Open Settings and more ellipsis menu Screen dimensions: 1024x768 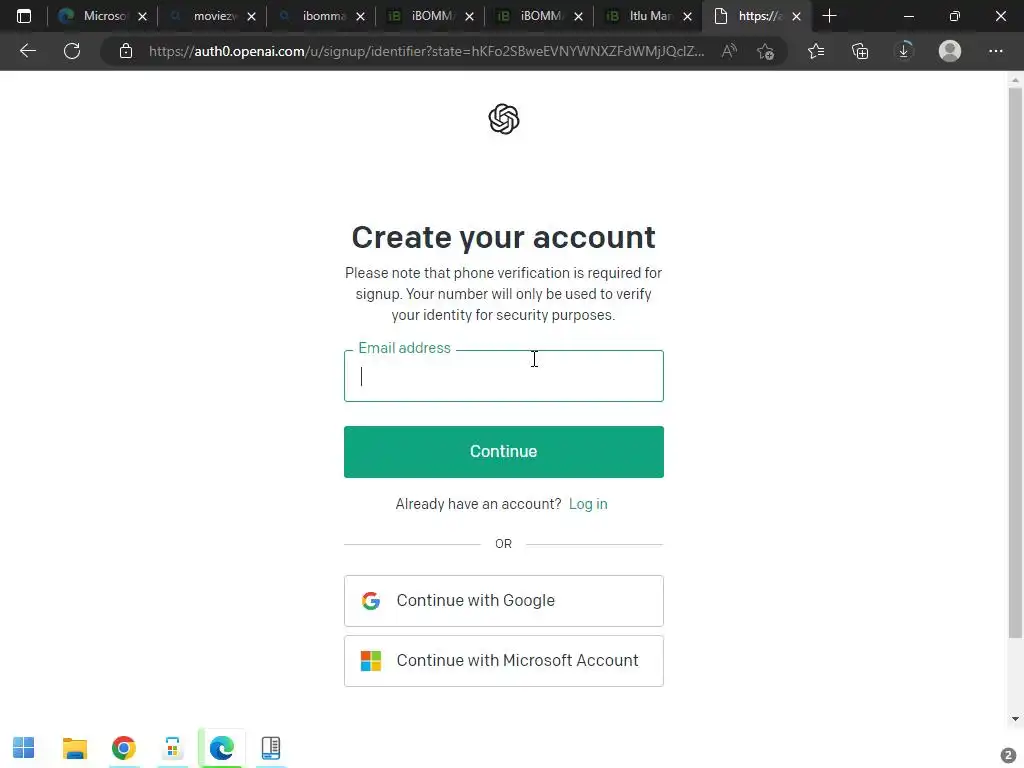(x=995, y=51)
